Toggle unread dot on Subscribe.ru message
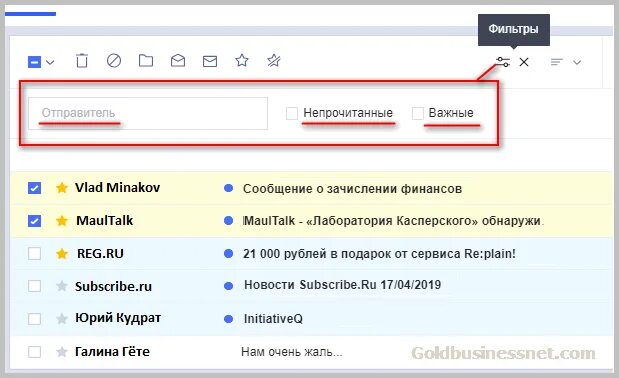619x378 pixels. tap(228, 286)
